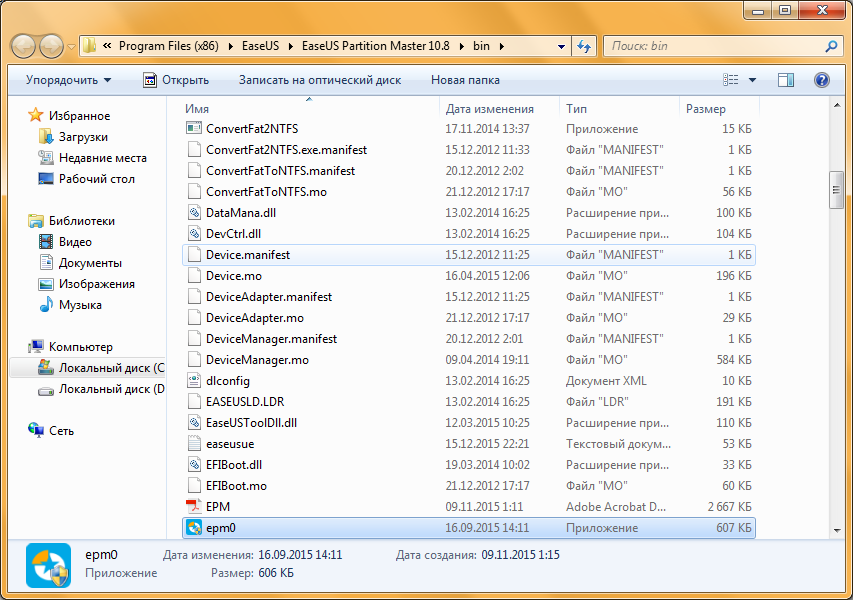The height and width of the screenshot is (600, 853).
Task: Click the EPM Adobe Acrobat PDF icon
Action: (x=194, y=506)
